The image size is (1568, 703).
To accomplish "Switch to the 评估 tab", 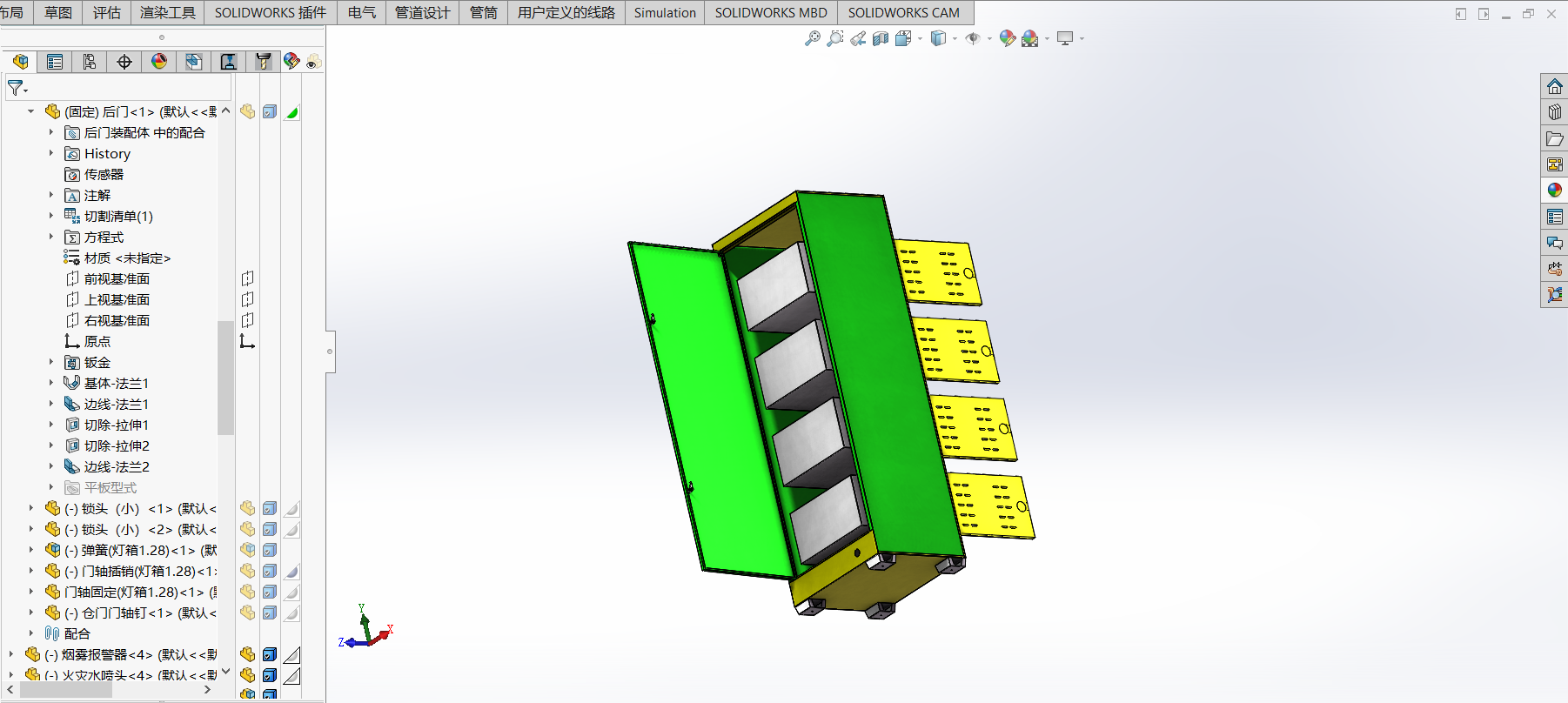I will [107, 12].
